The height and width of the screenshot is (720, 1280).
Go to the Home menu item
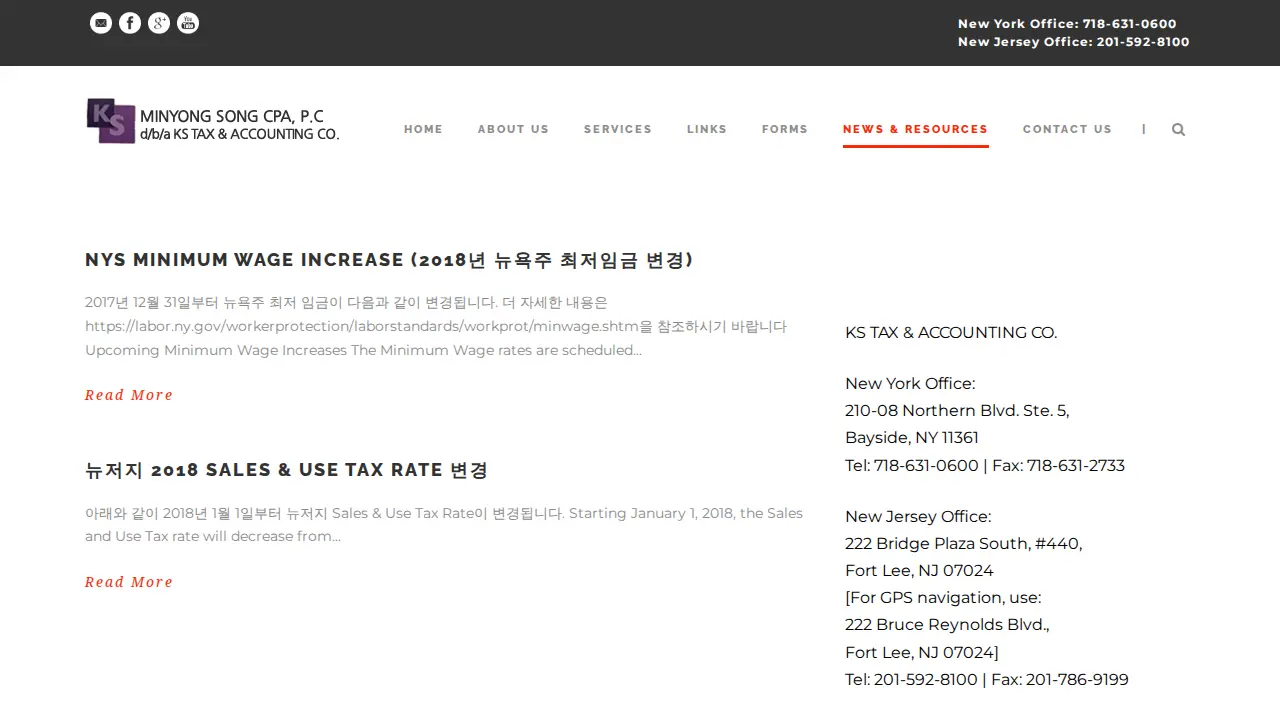pyautogui.click(x=423, y=129)
